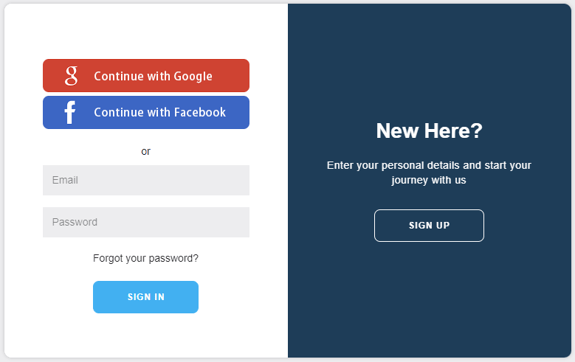Click 'Enter your personal details' text line
Viewport: 575px width, 362px height.
[x=429, y=165]
